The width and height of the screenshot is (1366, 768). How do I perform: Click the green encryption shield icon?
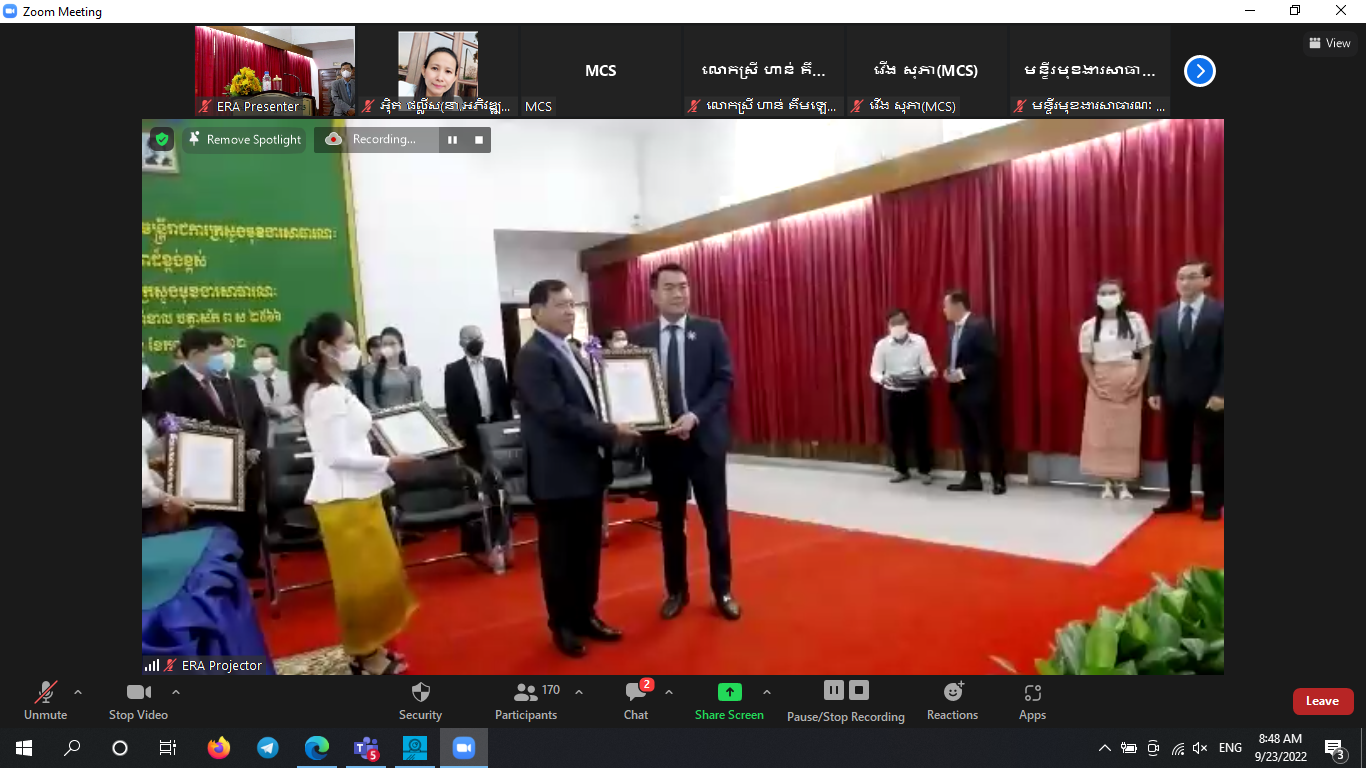coord(162,139)
